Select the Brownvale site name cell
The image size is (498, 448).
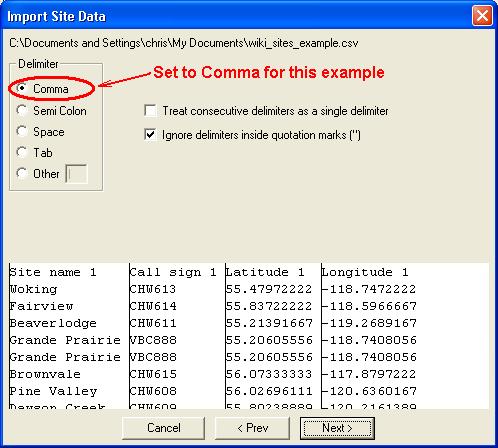click(x=45, y=374)
